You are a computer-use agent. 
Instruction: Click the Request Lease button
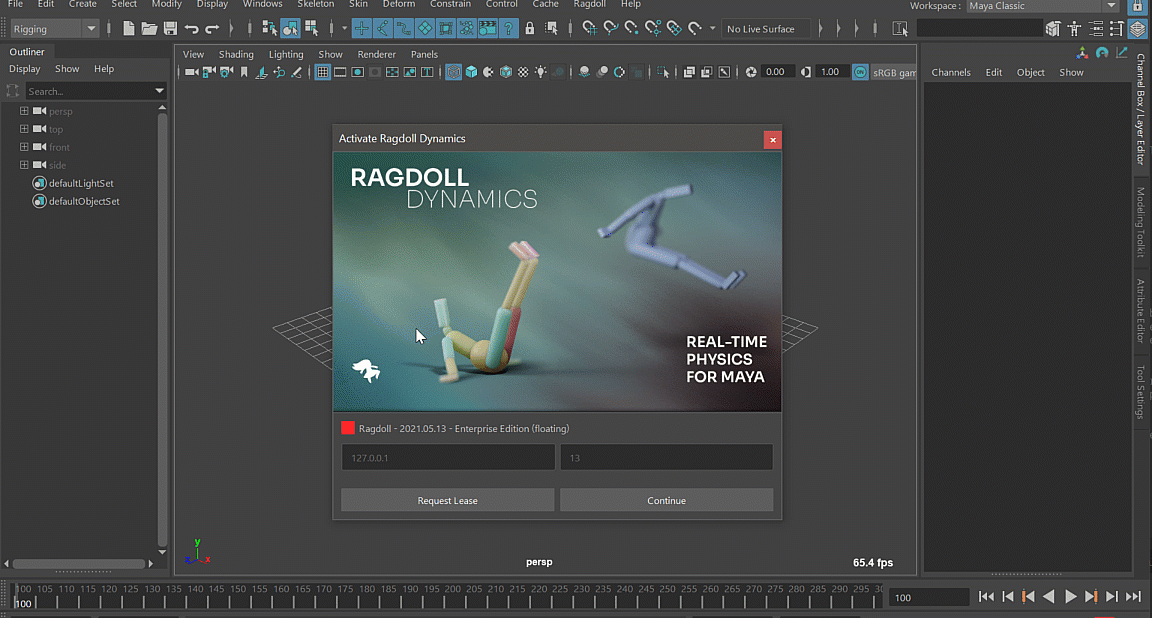pos(447,500)
